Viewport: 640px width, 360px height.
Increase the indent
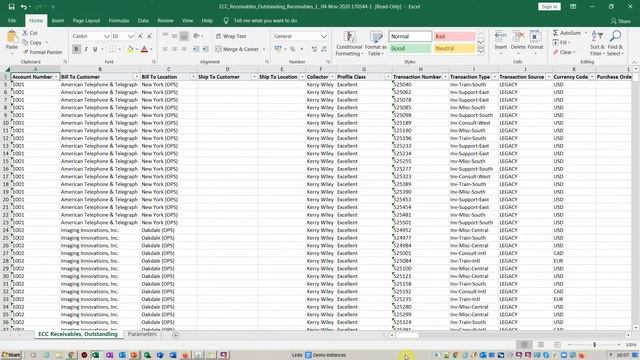[x=205, y=49]
